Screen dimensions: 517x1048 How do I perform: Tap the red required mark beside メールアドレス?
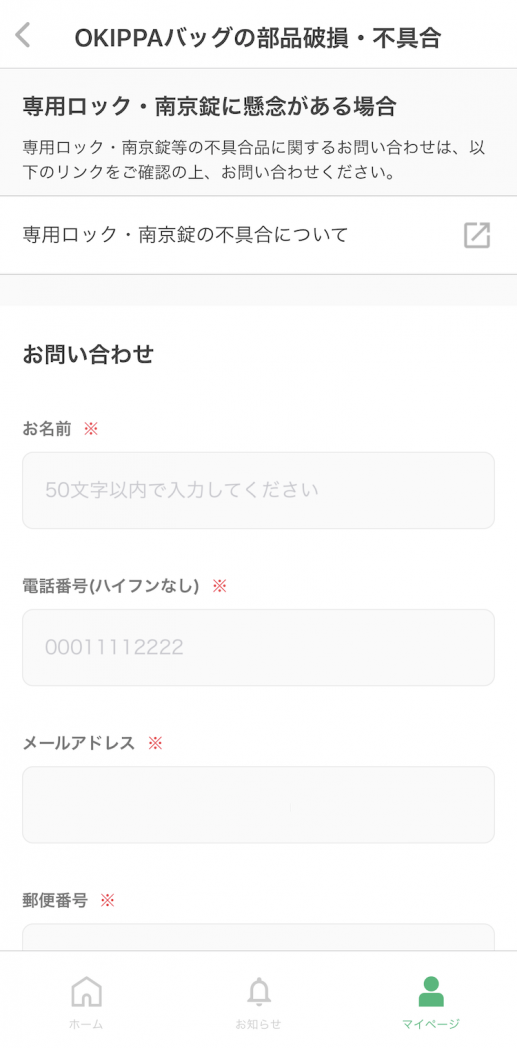(x=155, y=743)
